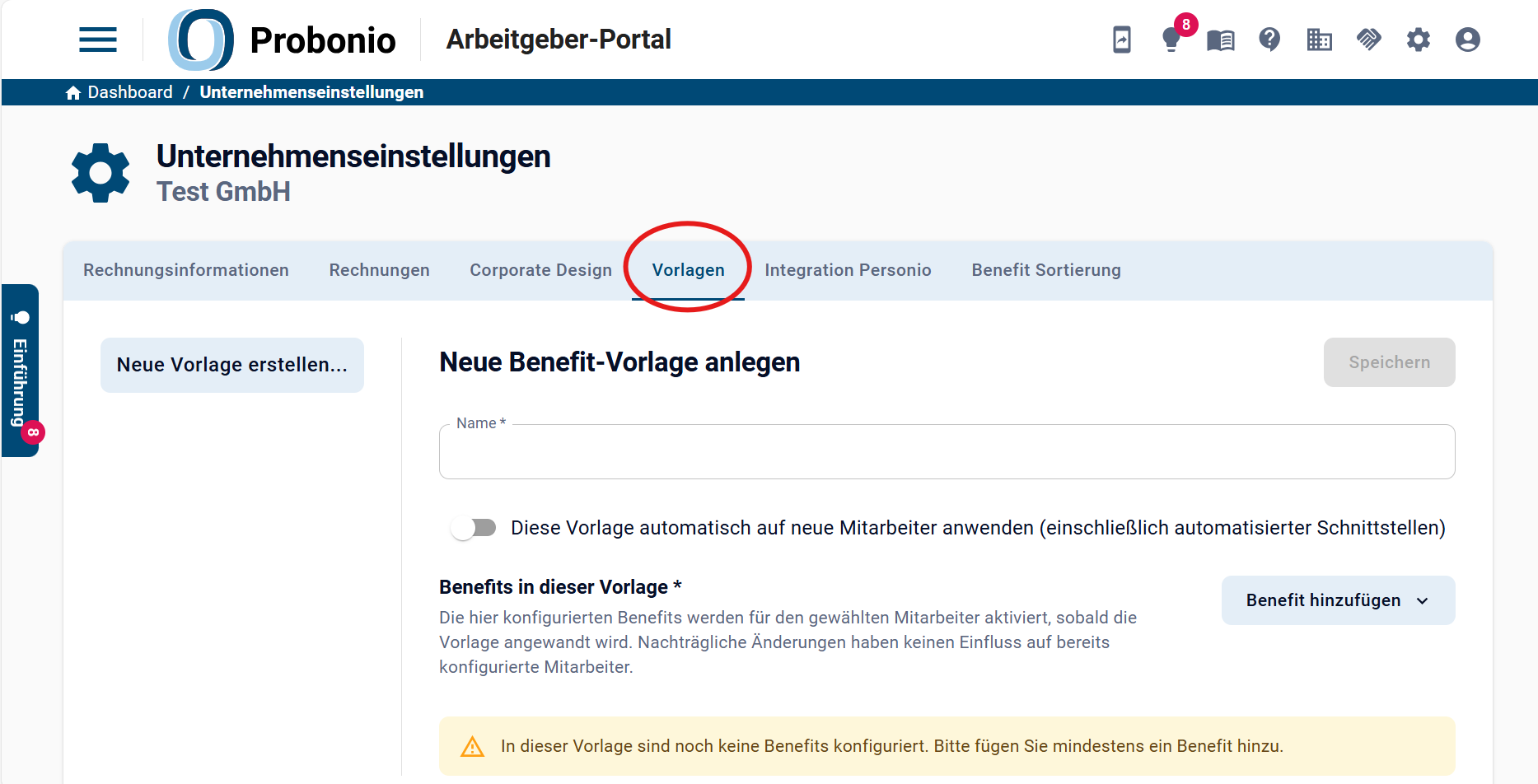This screenshot has width=1538, height=784.
Task: Toggle automatic application for new Mitarbeiter
Action: pyautogui.click(x=474, y=528)
